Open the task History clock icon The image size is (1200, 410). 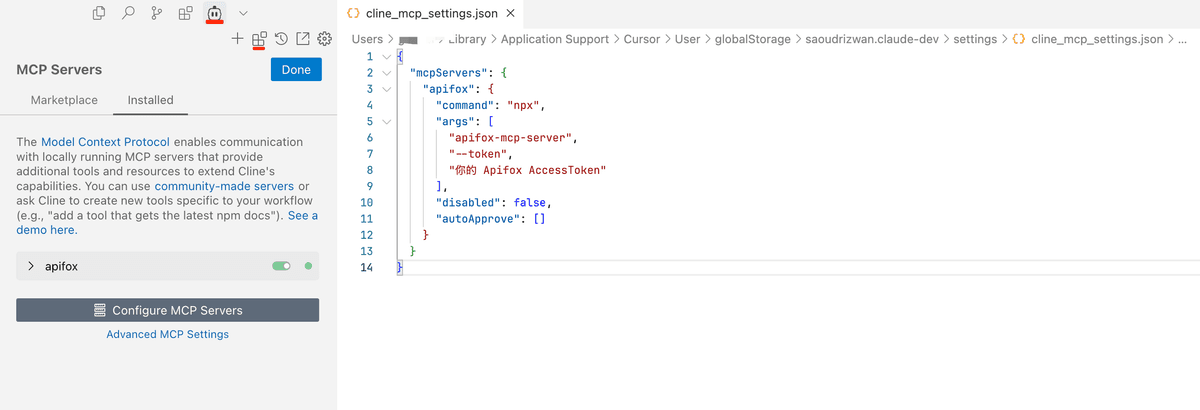(x=281, y=39)
